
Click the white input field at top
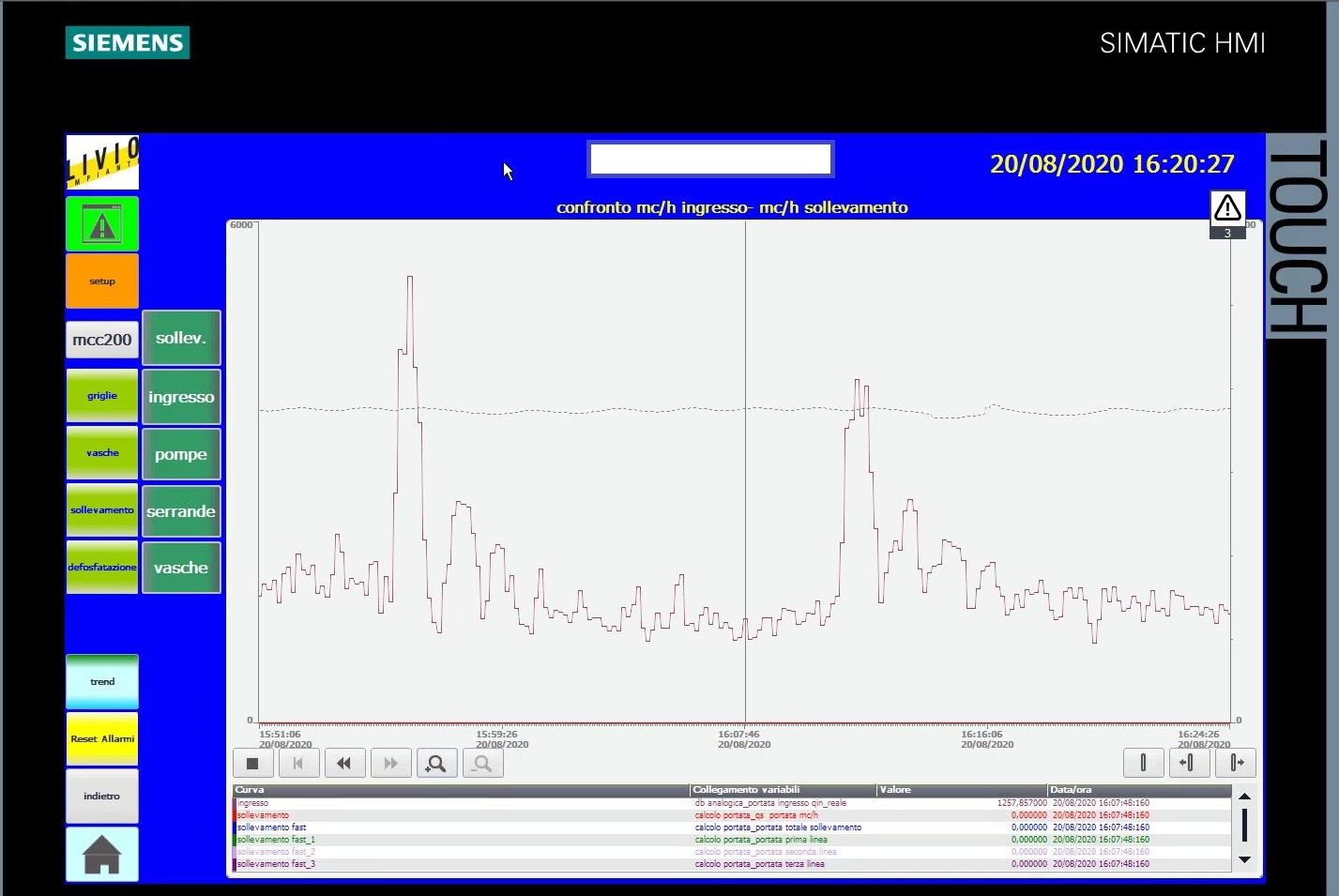point(710,159)
